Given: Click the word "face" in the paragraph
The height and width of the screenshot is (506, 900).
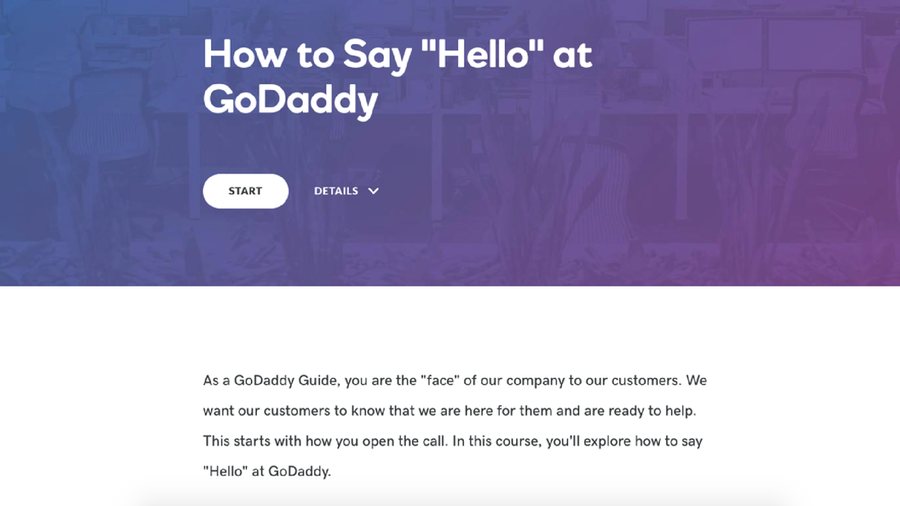Looking at the screenshot, I should pyautogui.click(x=440, y=380).
